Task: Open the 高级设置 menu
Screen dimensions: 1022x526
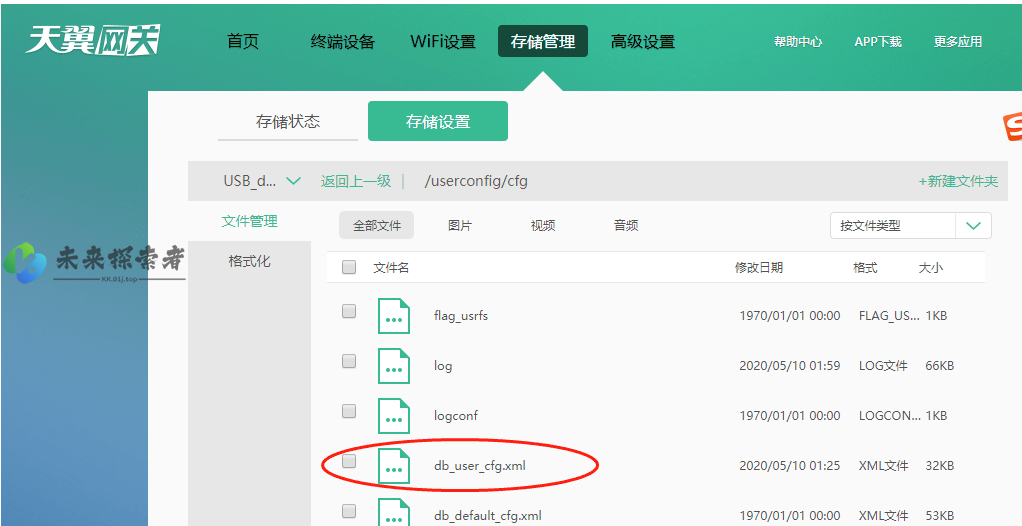Action: [x=643, y=42]
